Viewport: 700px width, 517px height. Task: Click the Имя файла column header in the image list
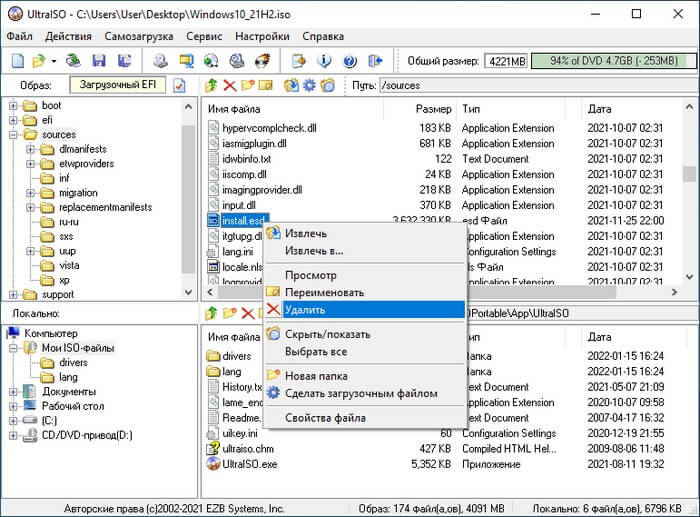pyautogui.click(x=234, y=108)
